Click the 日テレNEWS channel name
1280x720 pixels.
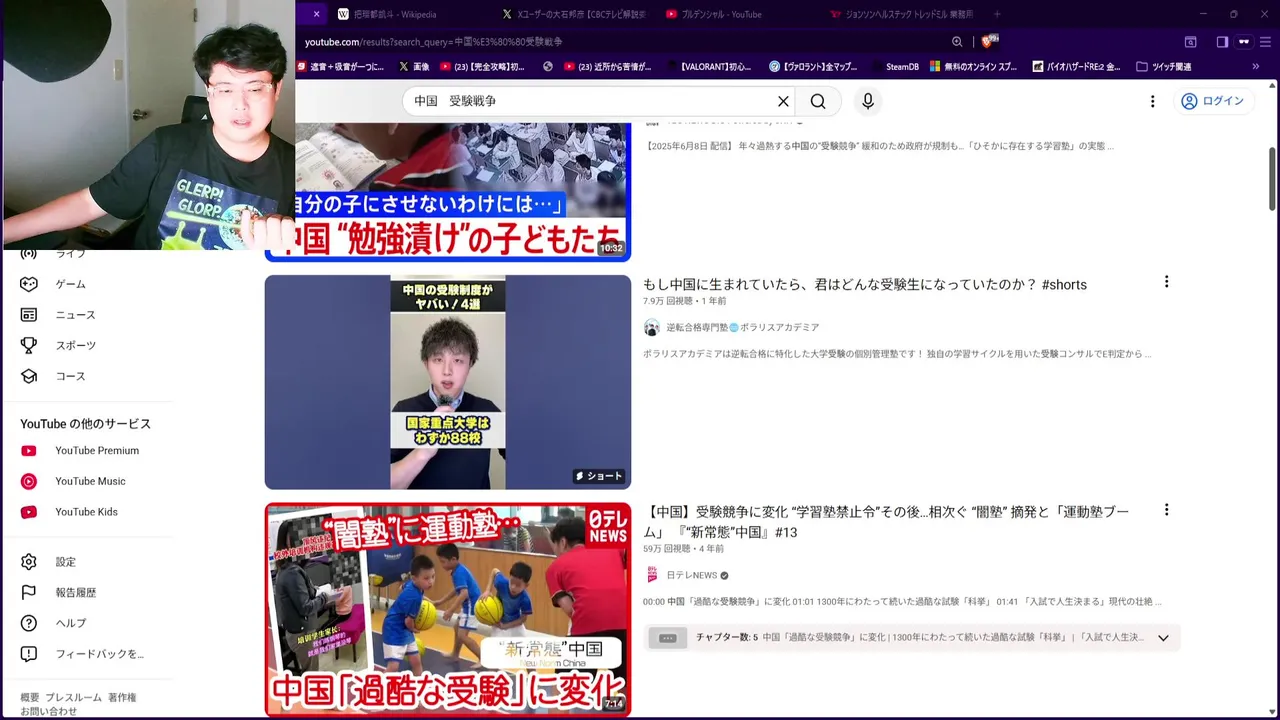[x=692, y=575]
